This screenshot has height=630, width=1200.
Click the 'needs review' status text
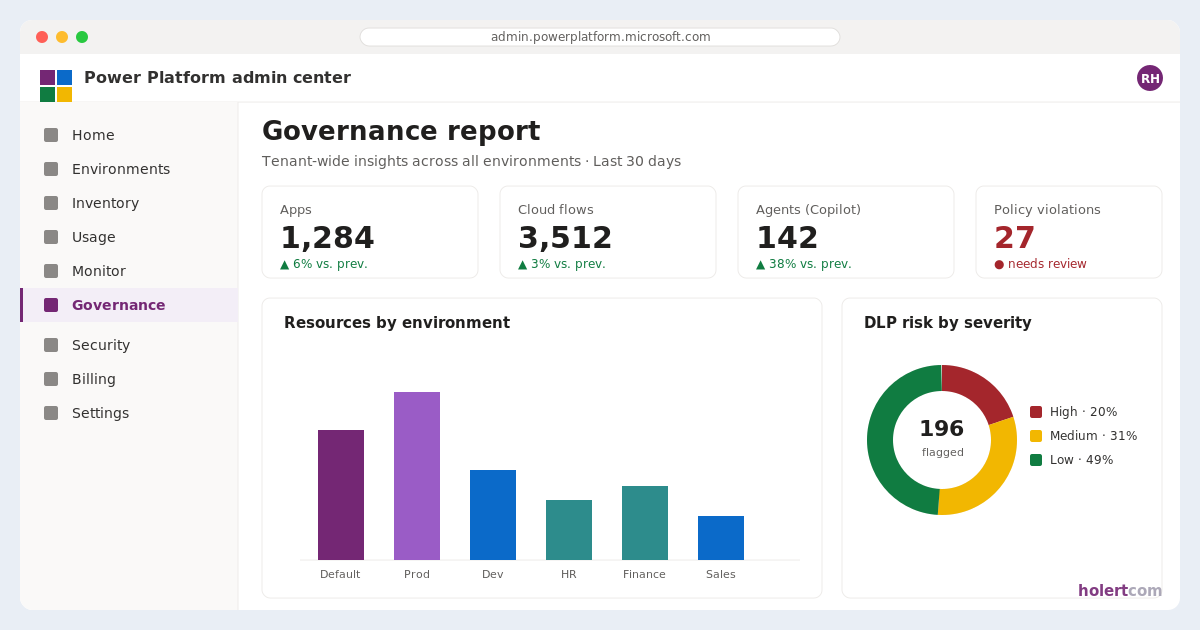1047,264
